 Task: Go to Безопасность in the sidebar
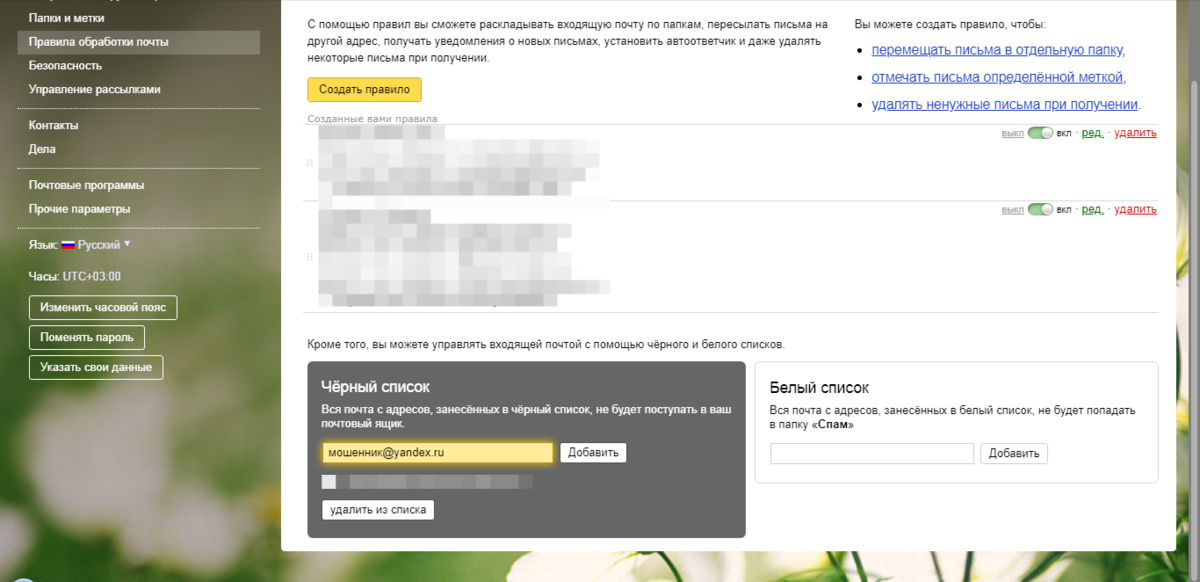65,65
